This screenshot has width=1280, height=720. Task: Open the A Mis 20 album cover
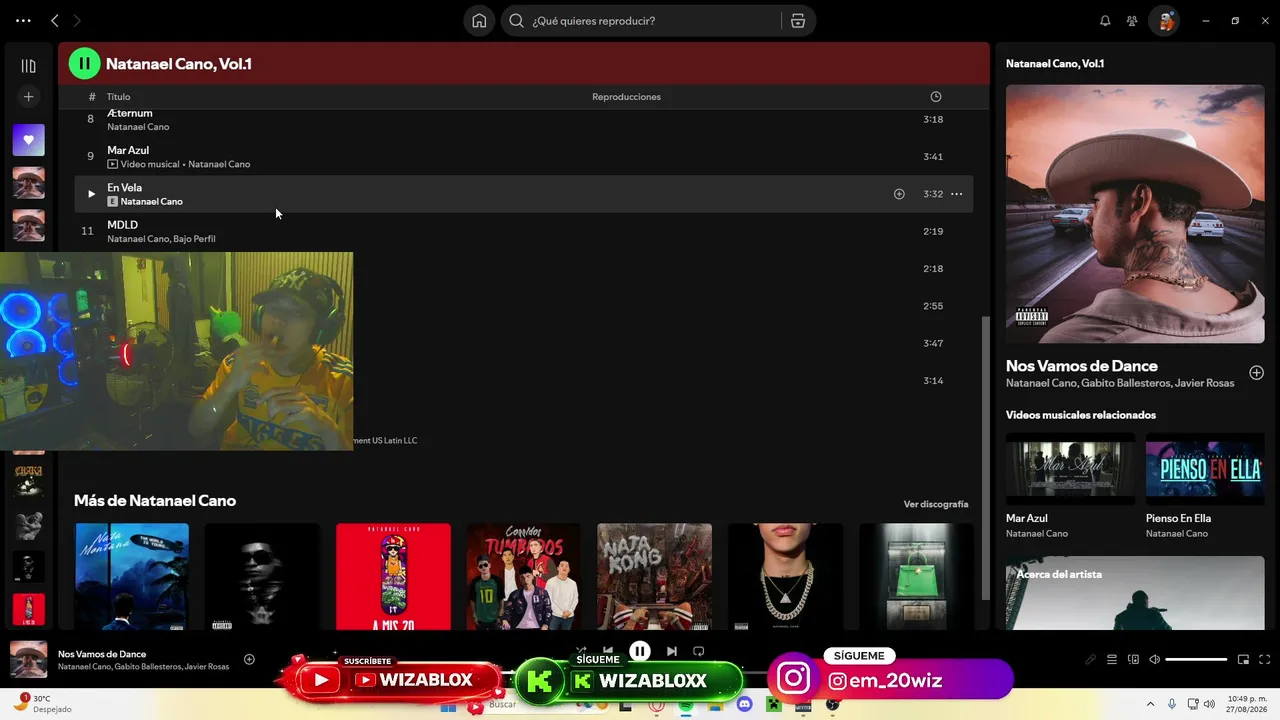click(393, 576)
